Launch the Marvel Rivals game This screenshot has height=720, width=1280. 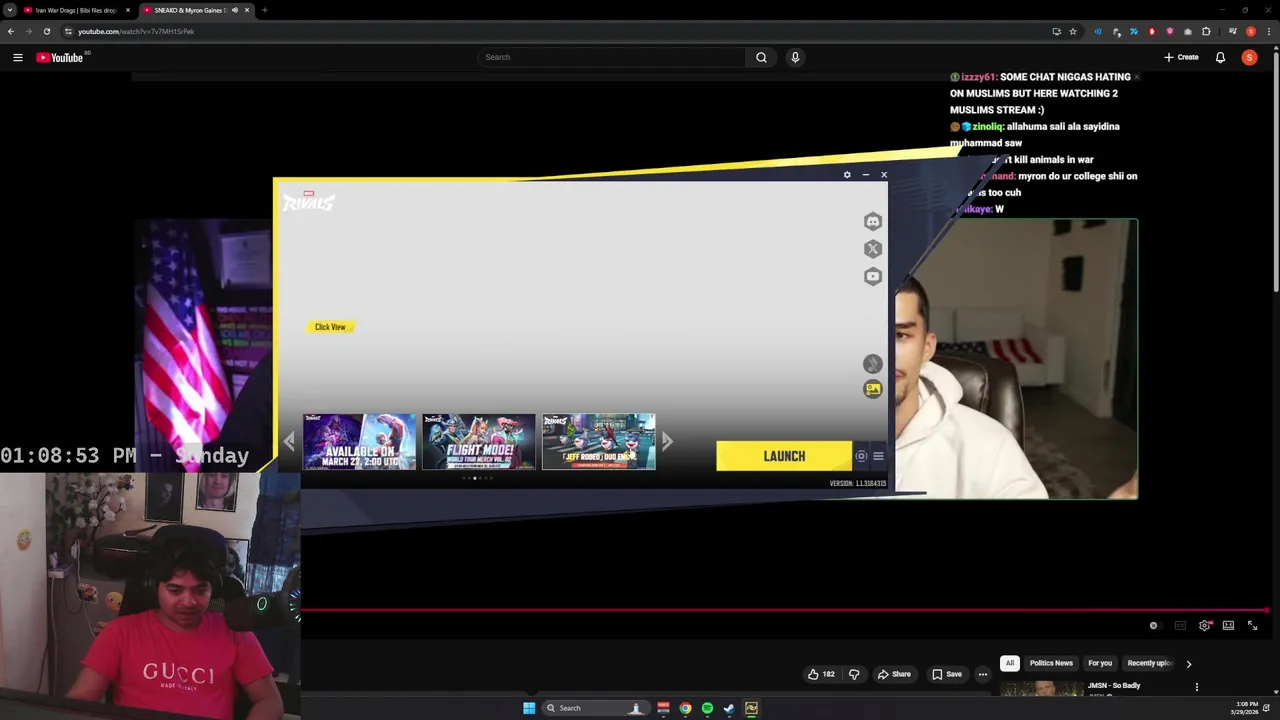(784, 456)
